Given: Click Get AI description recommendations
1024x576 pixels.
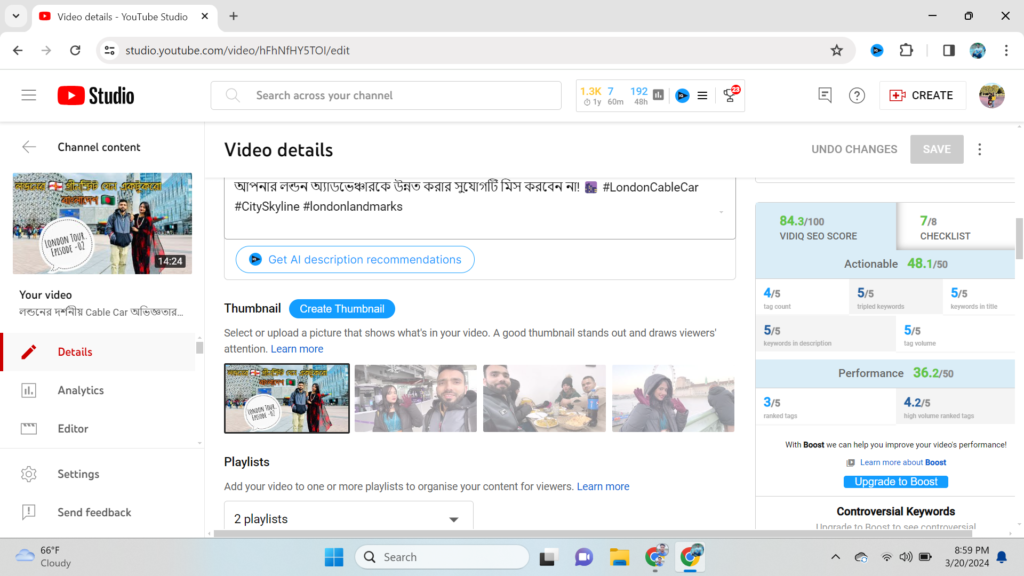Looking at the screenshot, I should coord(355,259).
